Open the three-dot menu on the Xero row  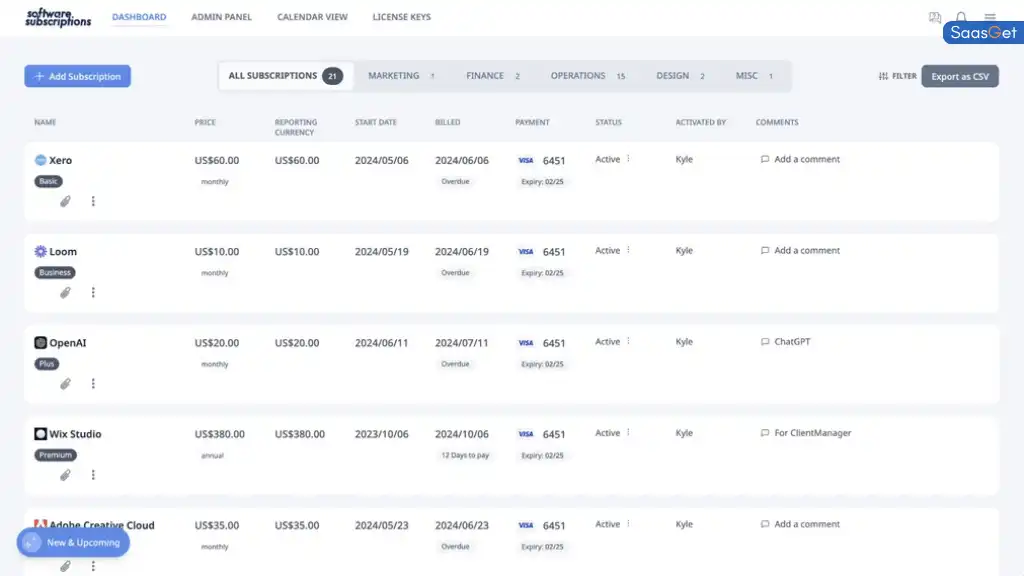93,201
